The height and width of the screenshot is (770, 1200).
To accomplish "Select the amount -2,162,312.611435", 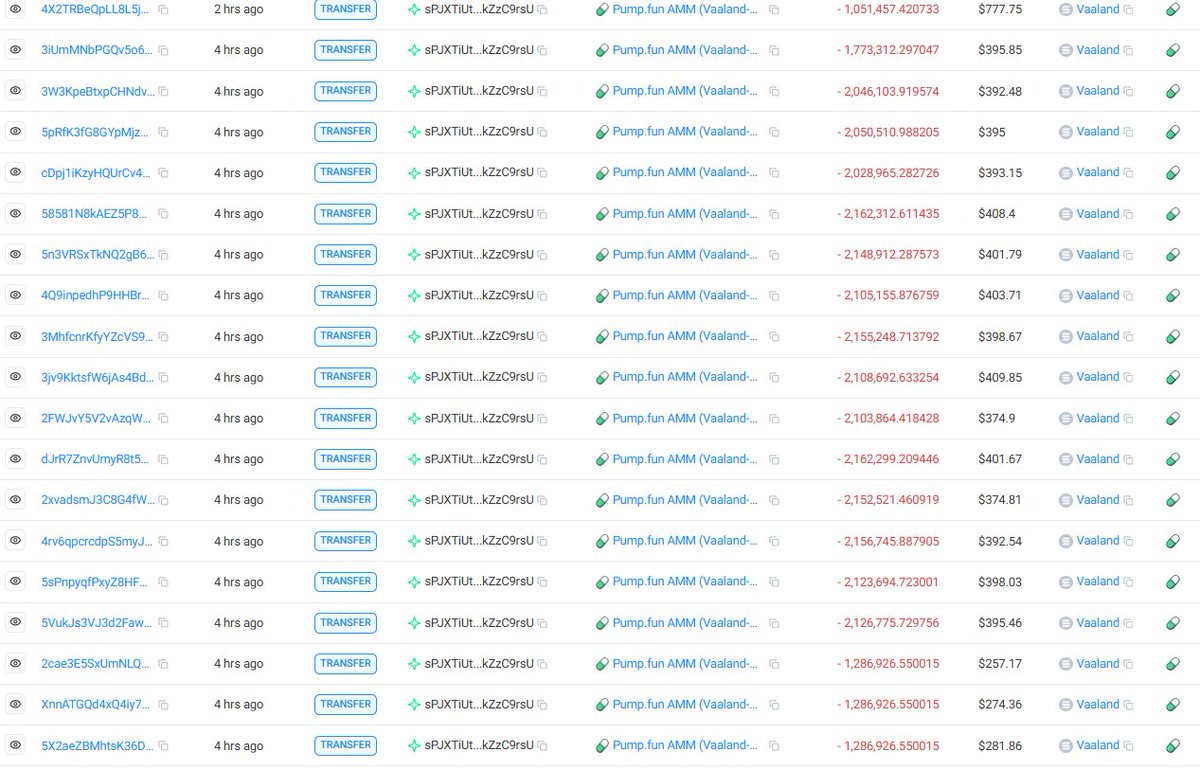I will pos(888,214).
